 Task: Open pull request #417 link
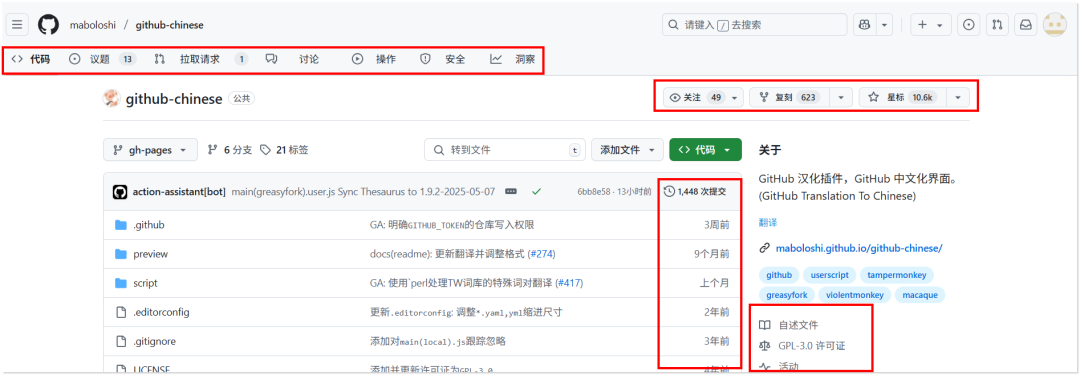pyautogui.click(x=570, y=283)
